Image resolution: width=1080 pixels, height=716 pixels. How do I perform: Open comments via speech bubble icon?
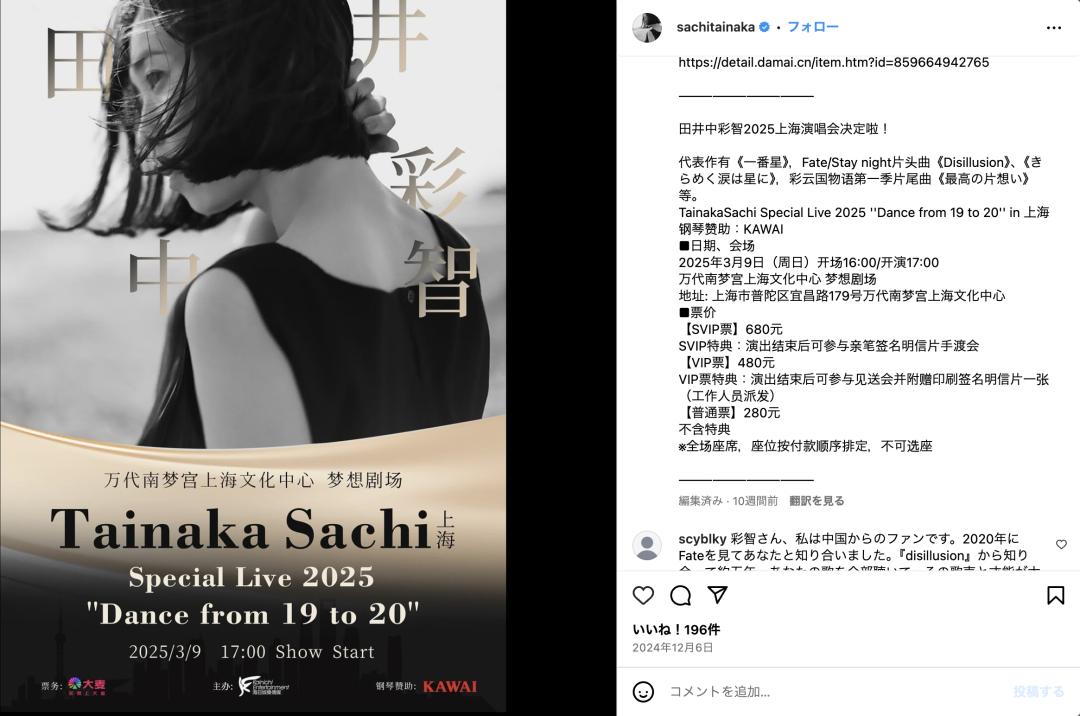pos(681,596)
